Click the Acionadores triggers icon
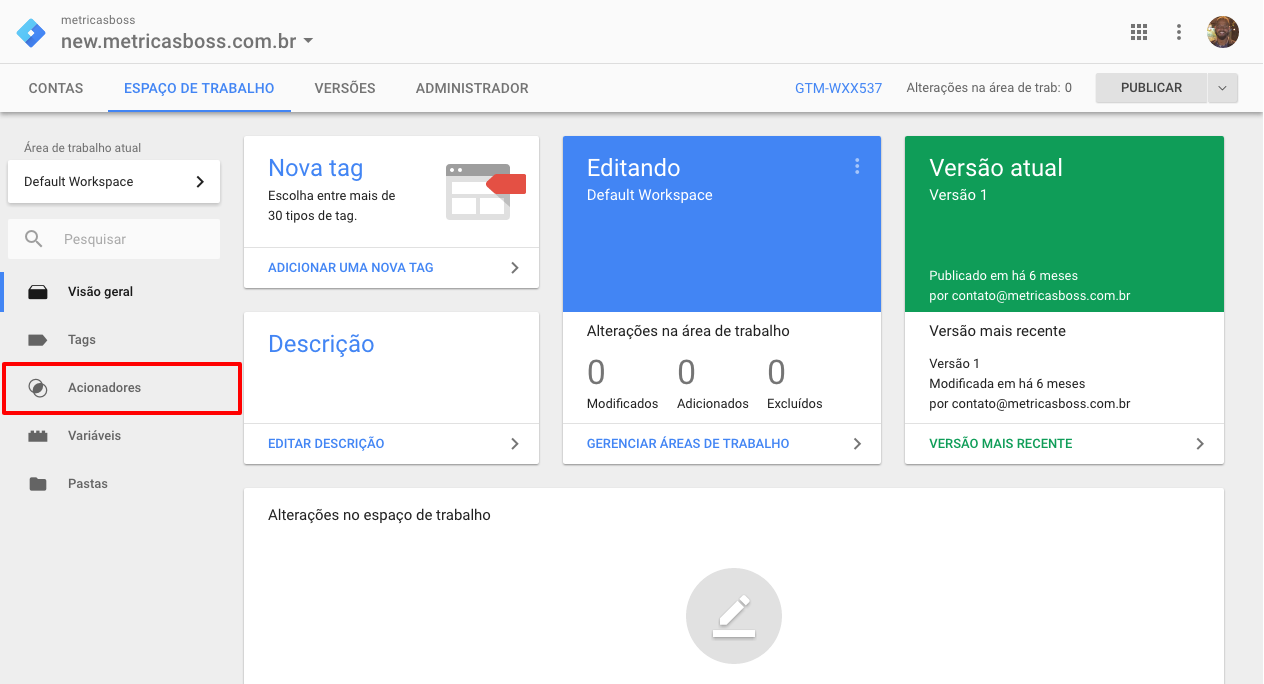This screenshot has height=684, width=1264. [x=38, y=388]
